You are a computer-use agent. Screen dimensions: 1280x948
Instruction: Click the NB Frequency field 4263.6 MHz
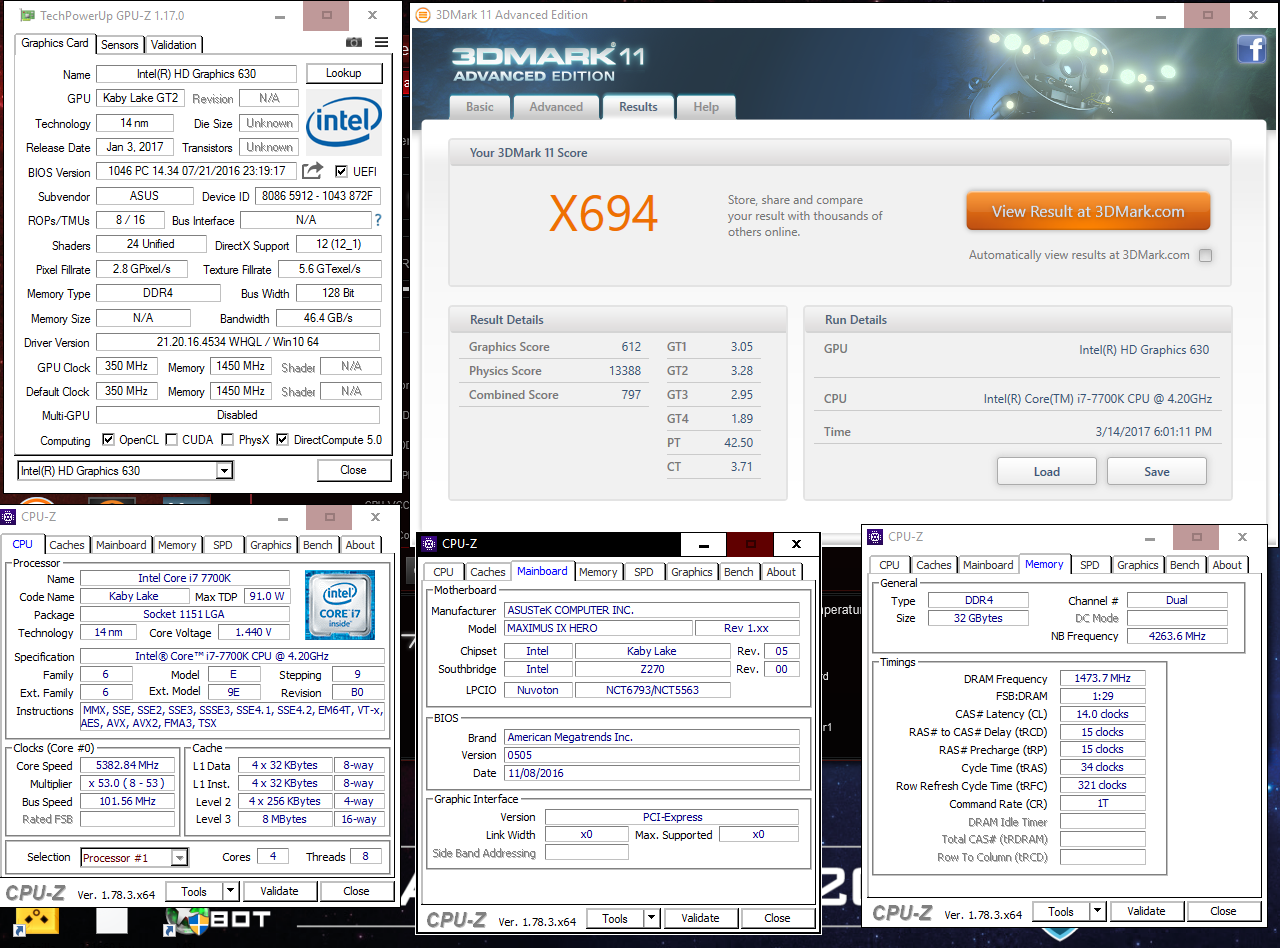coord(1177,636)
